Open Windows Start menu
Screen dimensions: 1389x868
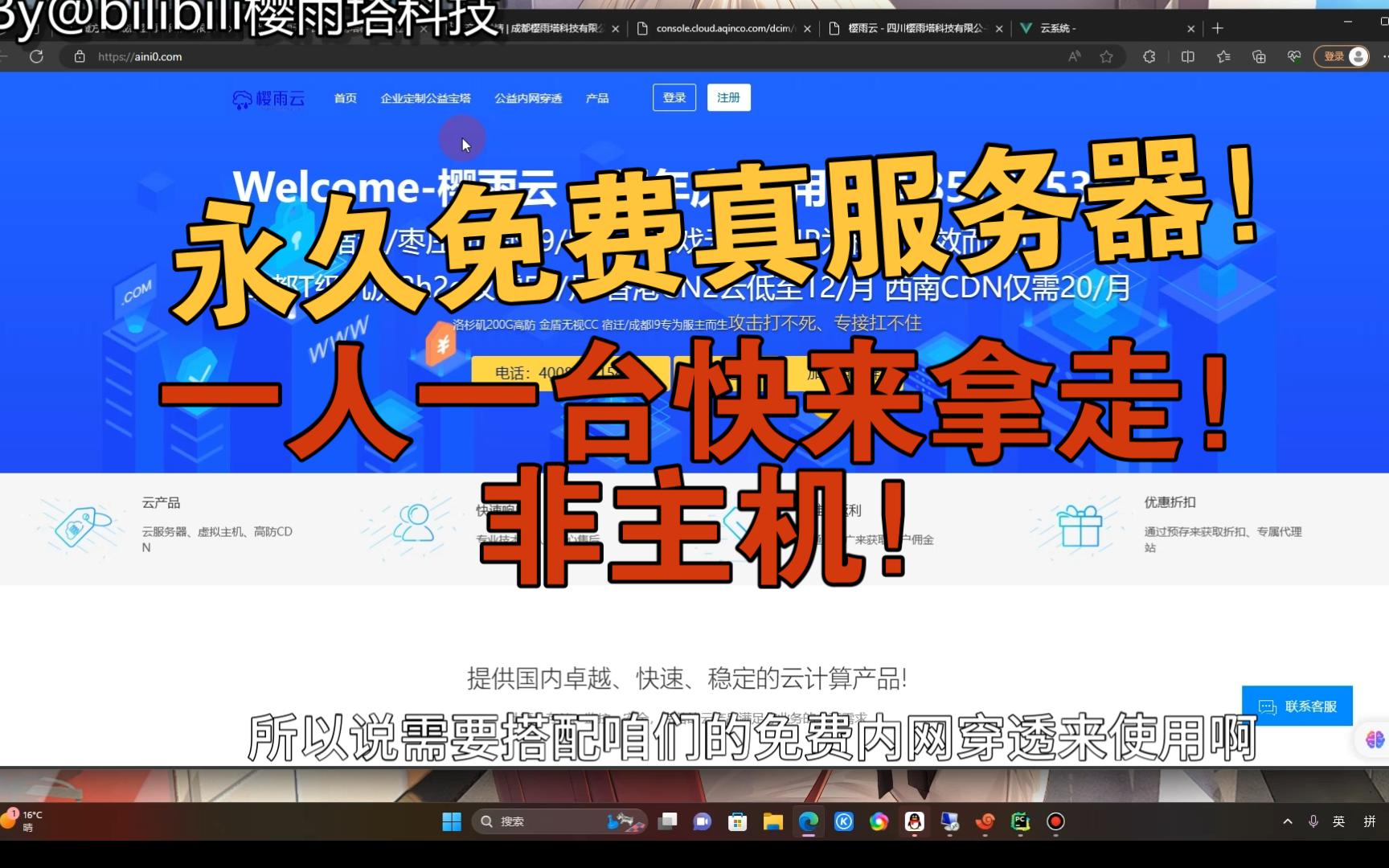tap(452, 821)
